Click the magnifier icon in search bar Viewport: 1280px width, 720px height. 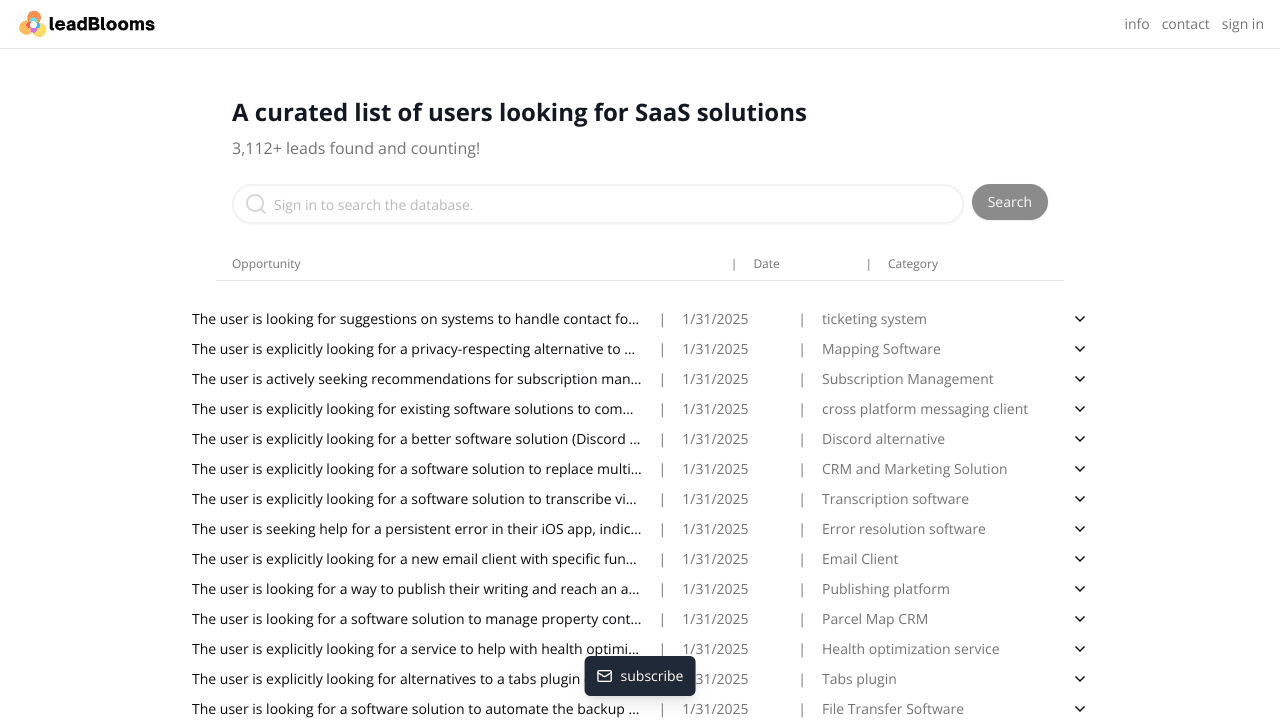point(256,204)
